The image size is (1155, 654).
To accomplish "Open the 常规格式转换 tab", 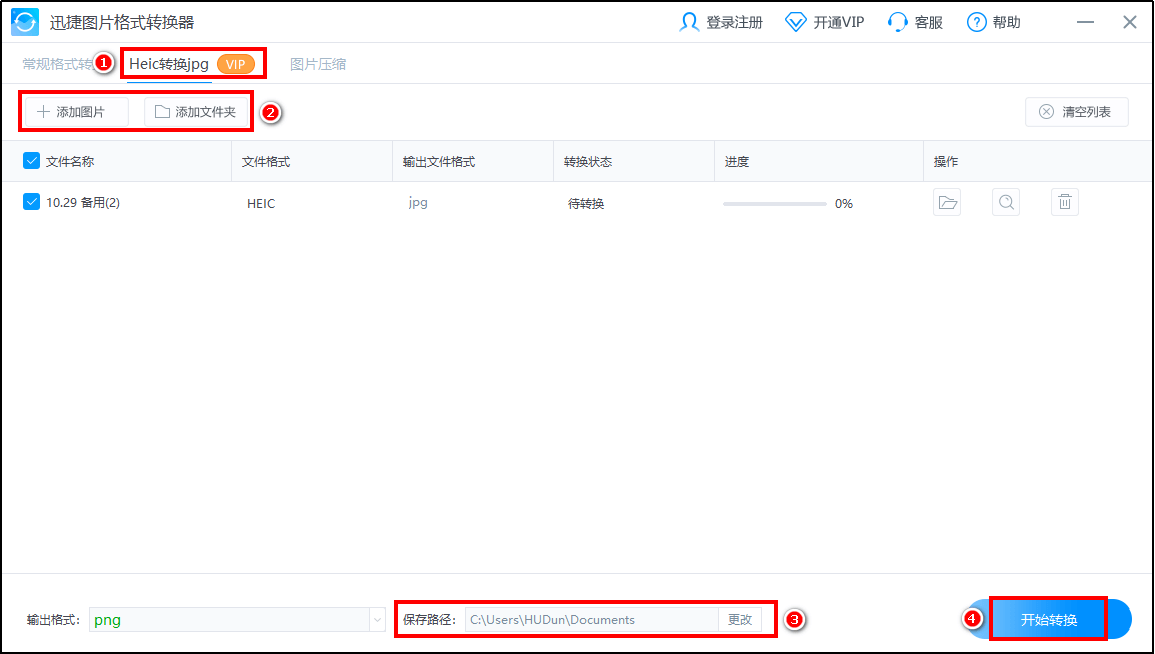I will tap(57, 64).
